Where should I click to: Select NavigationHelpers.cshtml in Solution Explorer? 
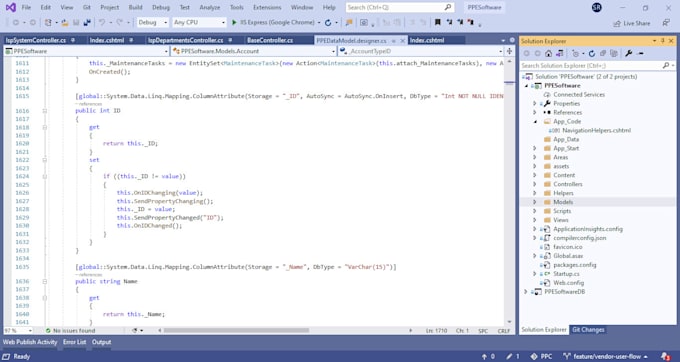(x=596, y=130)
